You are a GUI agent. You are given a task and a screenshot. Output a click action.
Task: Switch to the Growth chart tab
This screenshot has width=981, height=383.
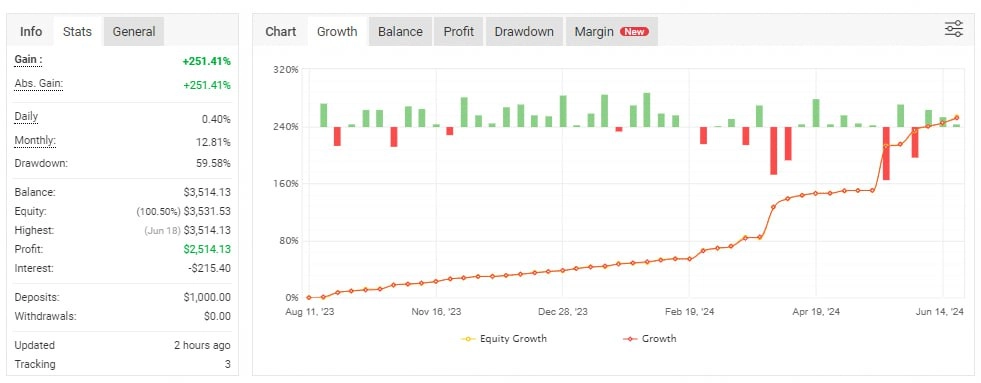coord(337,31)
